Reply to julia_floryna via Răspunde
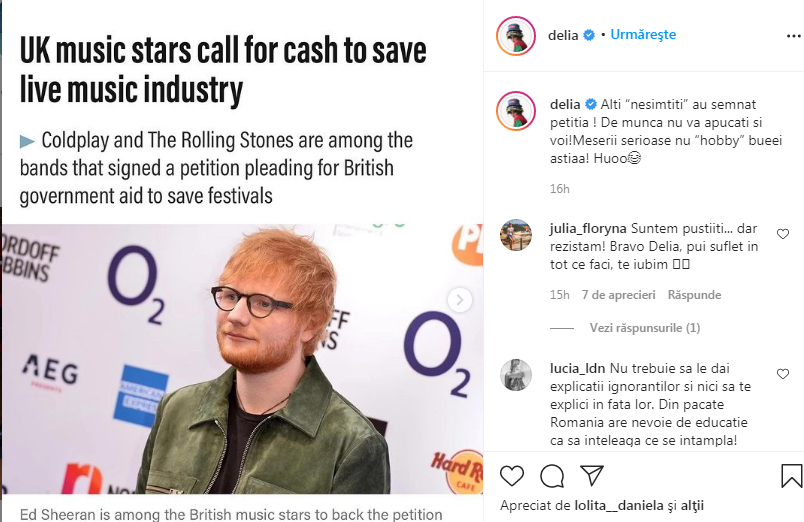Image resolution: width=804 pixels, height=522 pixels. pos(694,296)
